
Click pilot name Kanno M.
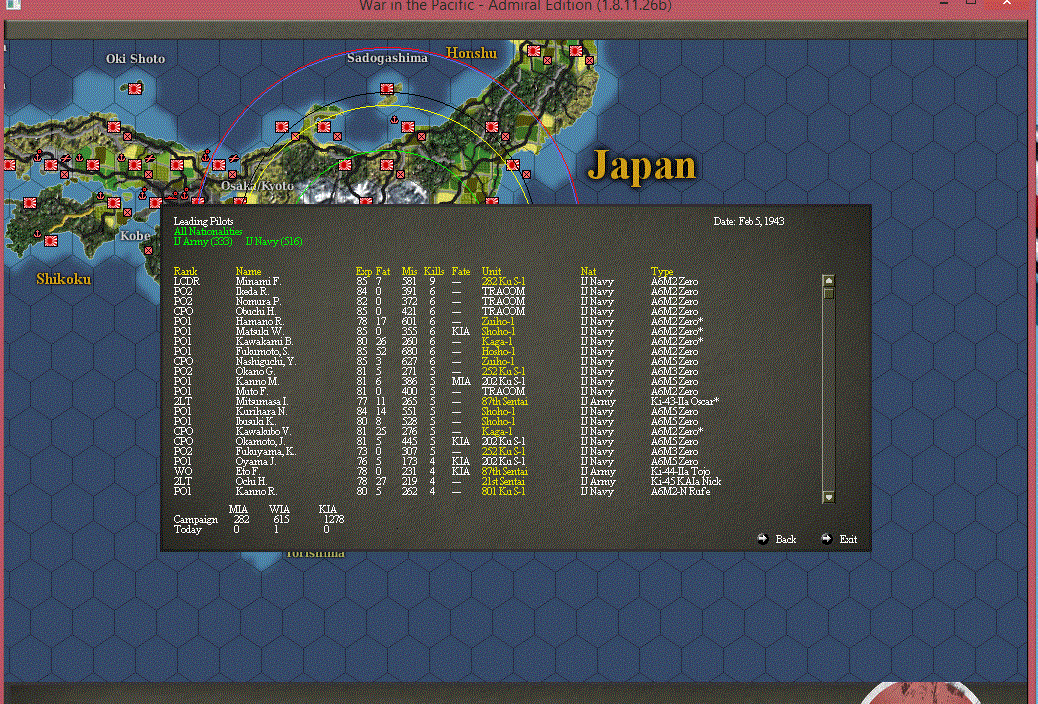click(258, 381)
